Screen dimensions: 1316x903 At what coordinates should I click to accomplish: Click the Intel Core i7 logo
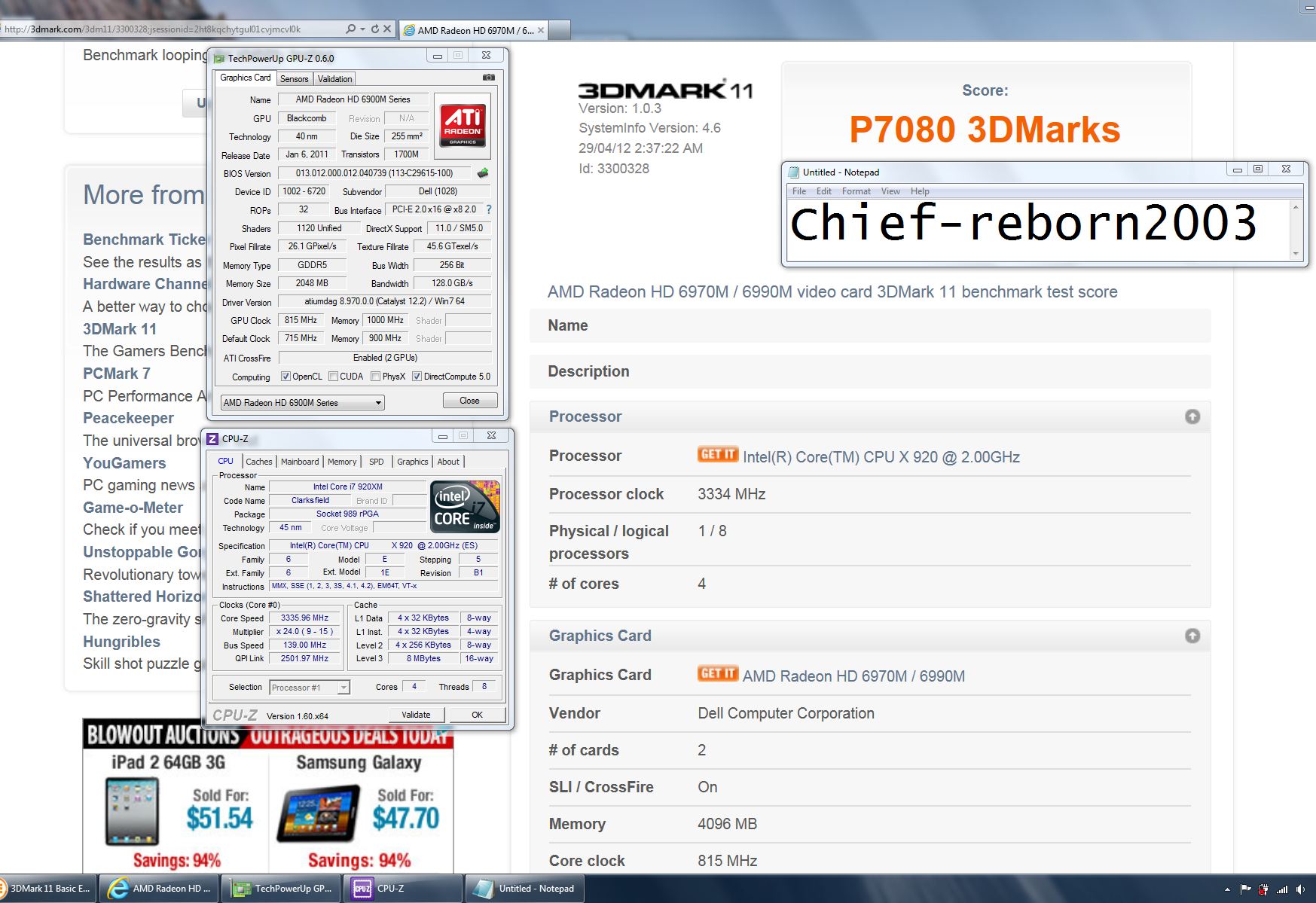465,507
